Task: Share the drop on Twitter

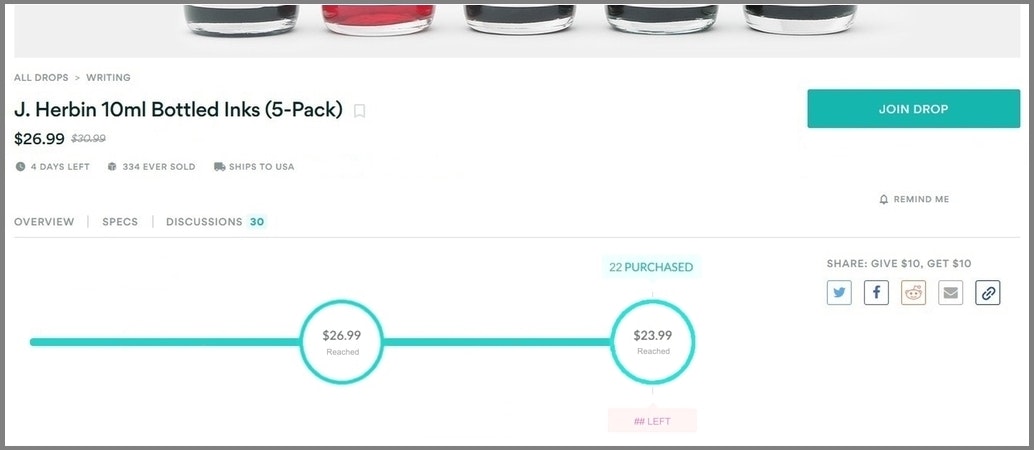Action: coord(839,293)
